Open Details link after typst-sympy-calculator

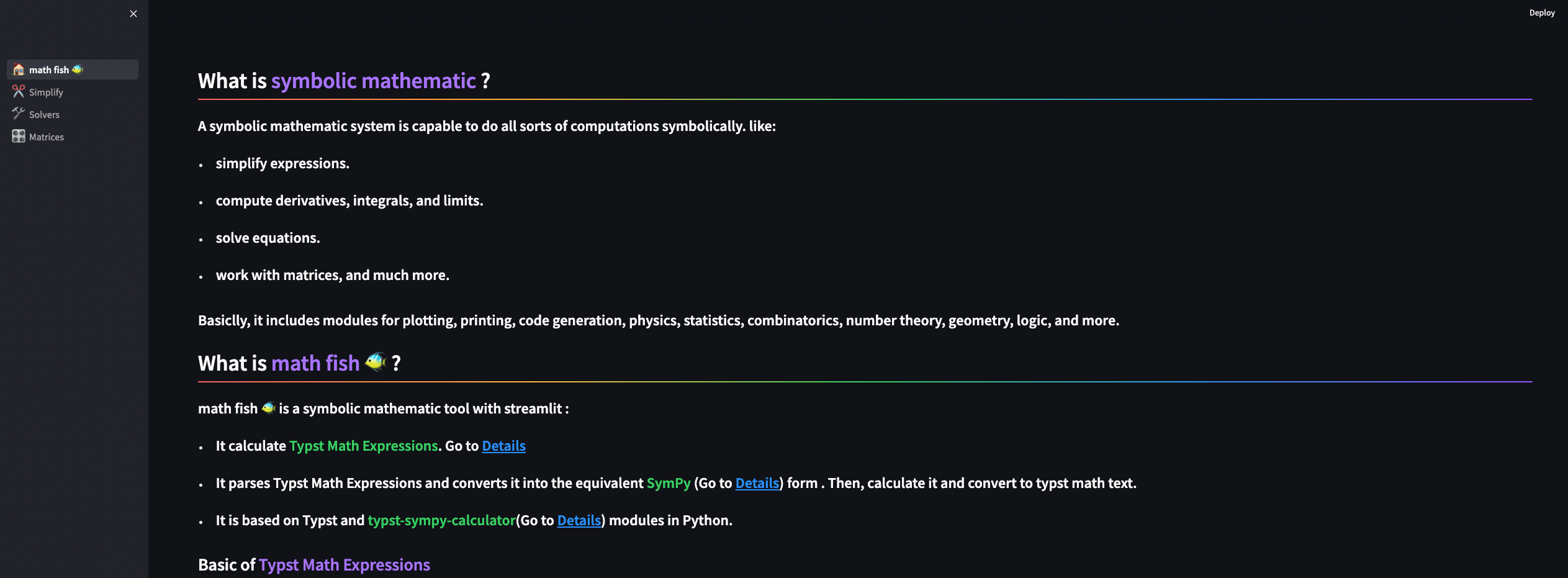click(x=579, y=520)
